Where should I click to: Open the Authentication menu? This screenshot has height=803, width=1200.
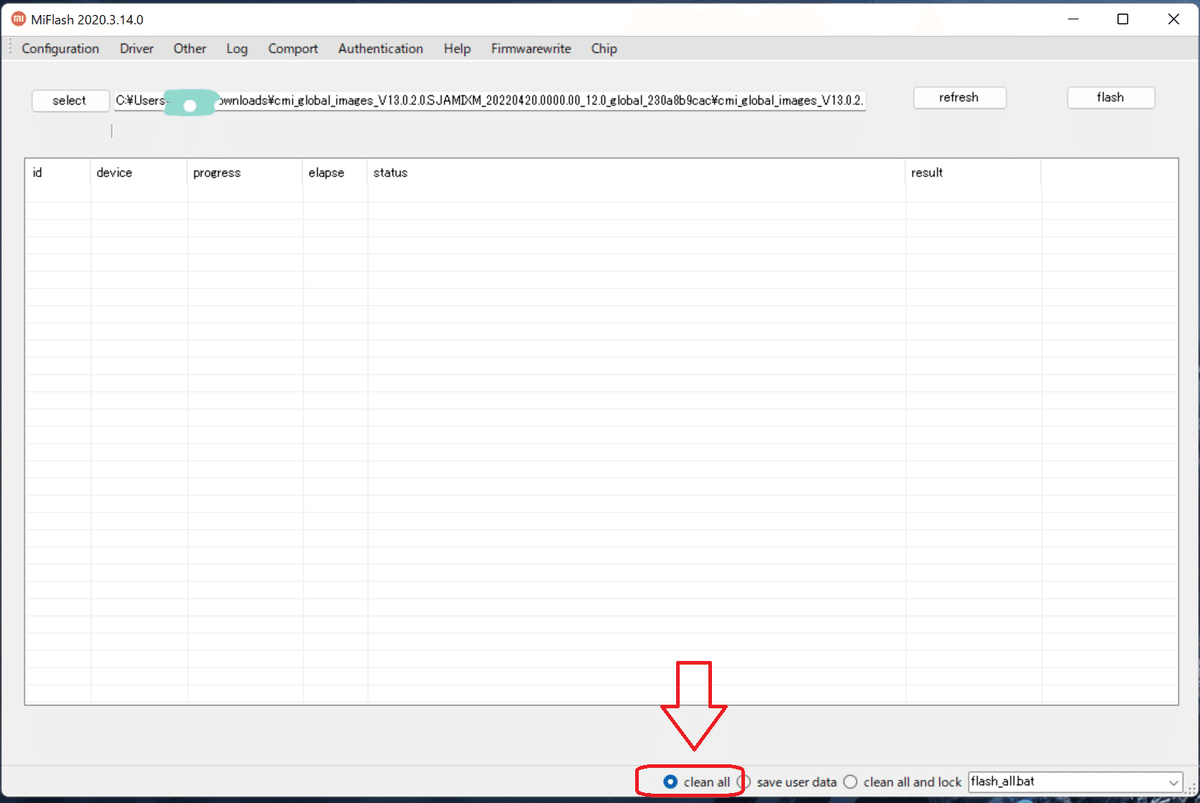tap(380, 48)
